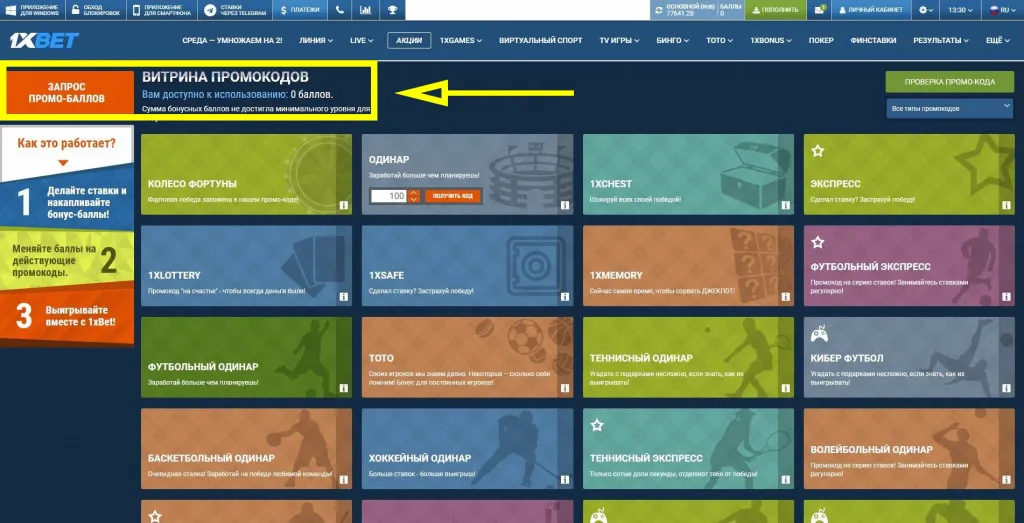Expand the Как это работает panel
1024x523 pixels.
click(67, 151)
